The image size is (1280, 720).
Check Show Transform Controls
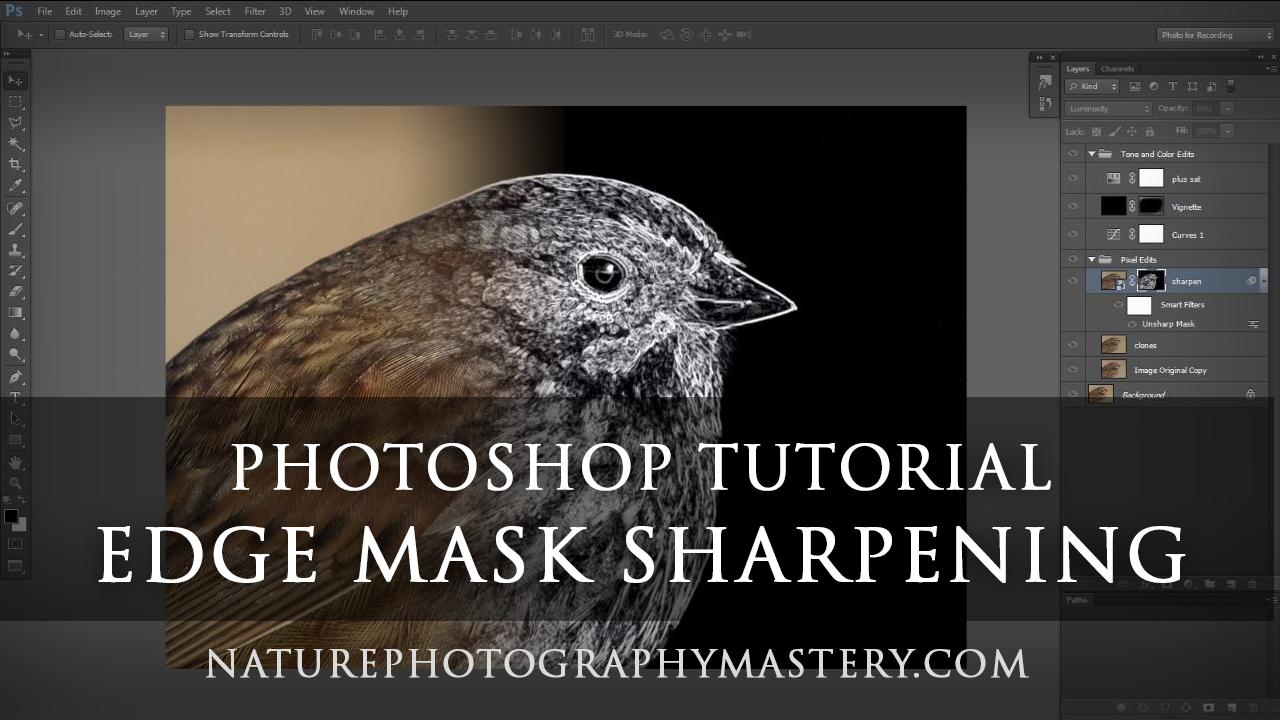(190, 34)
